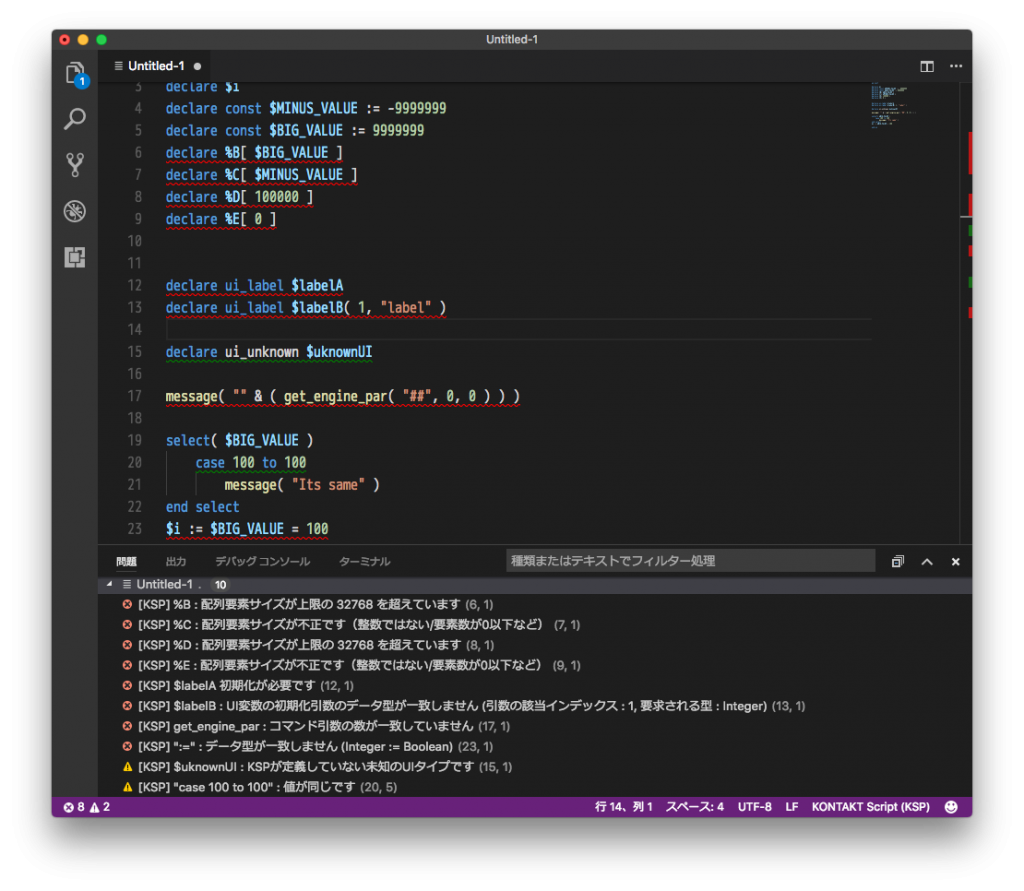Open the UTF-8 encoding selector
1024x891 pixels.
[x=754, y=807]
